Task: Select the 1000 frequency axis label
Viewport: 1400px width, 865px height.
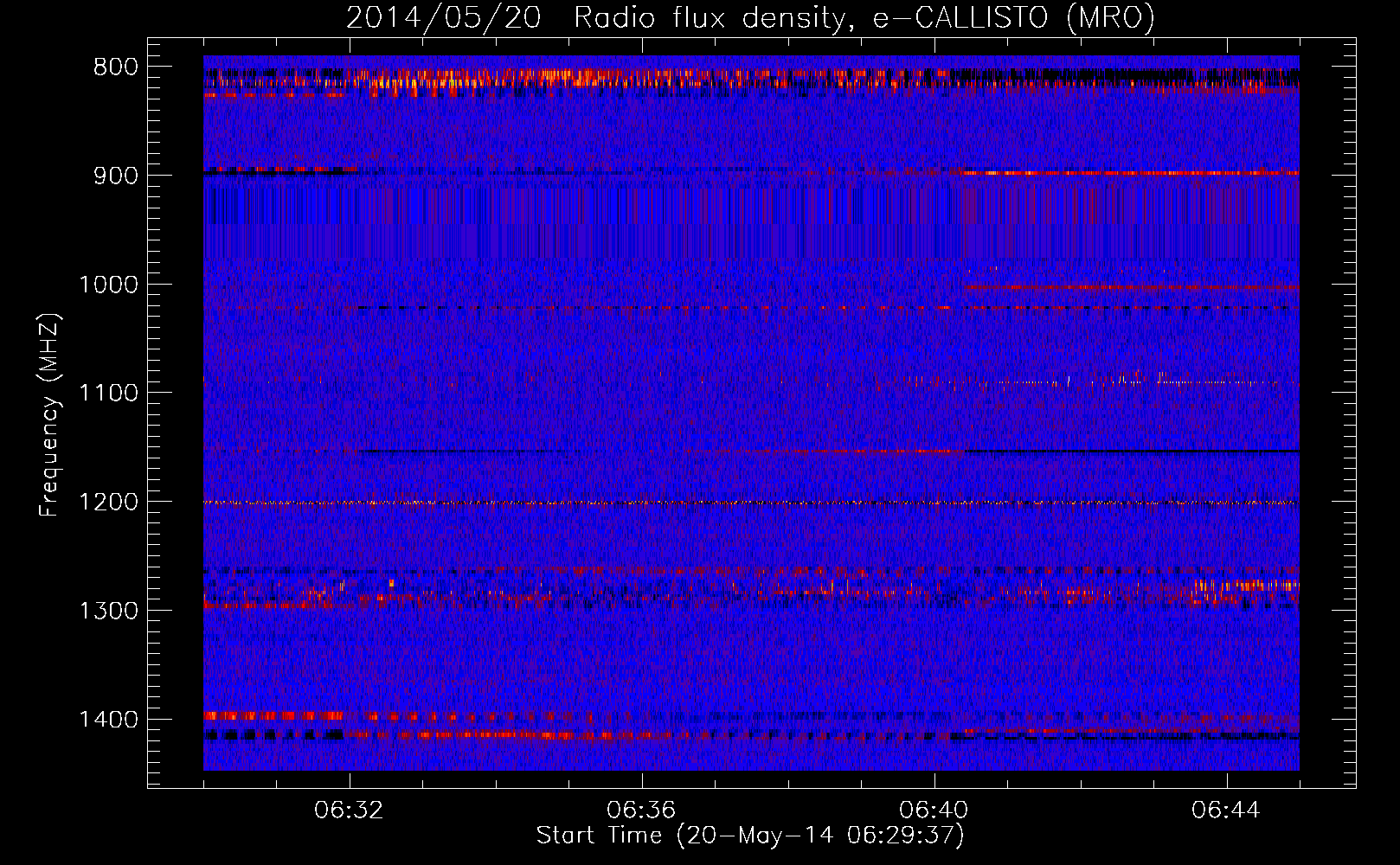Action: pos(108,285)
